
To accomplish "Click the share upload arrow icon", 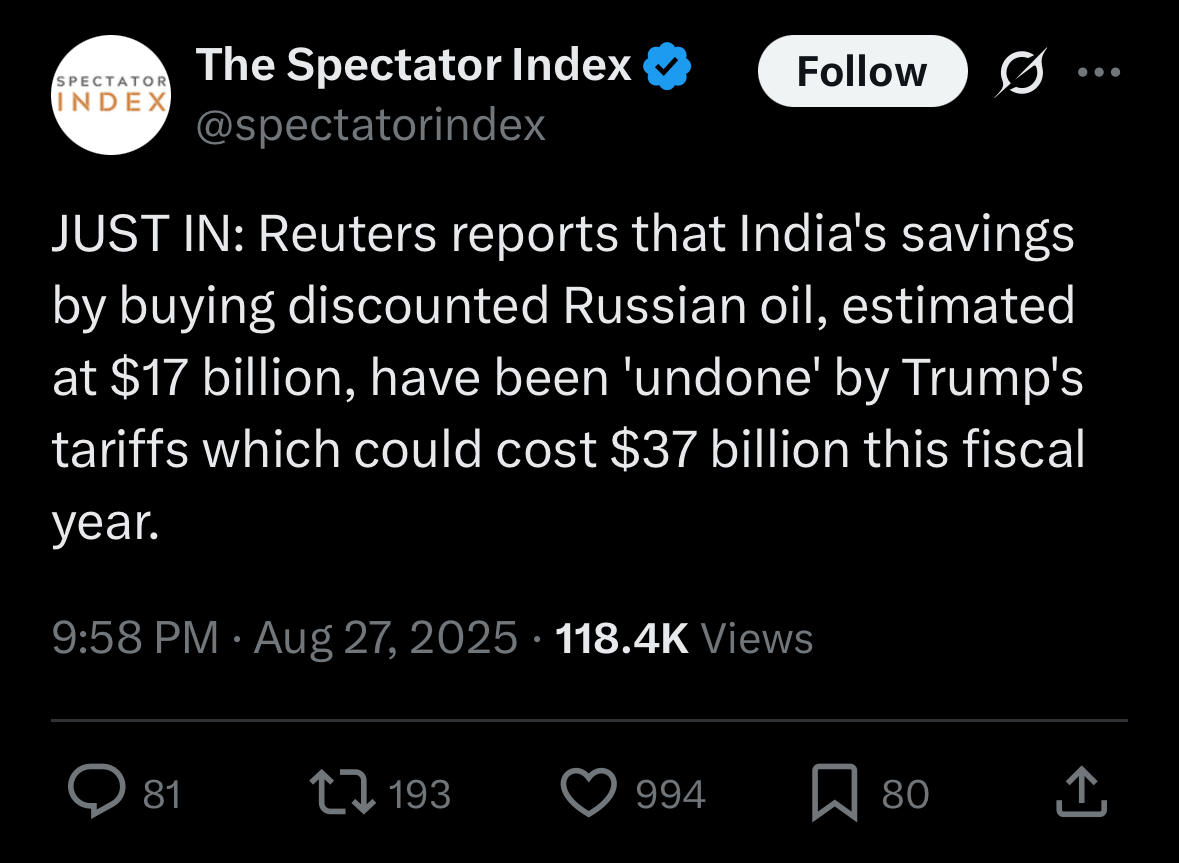I will pyautogui.click(x=1081, y=792).
